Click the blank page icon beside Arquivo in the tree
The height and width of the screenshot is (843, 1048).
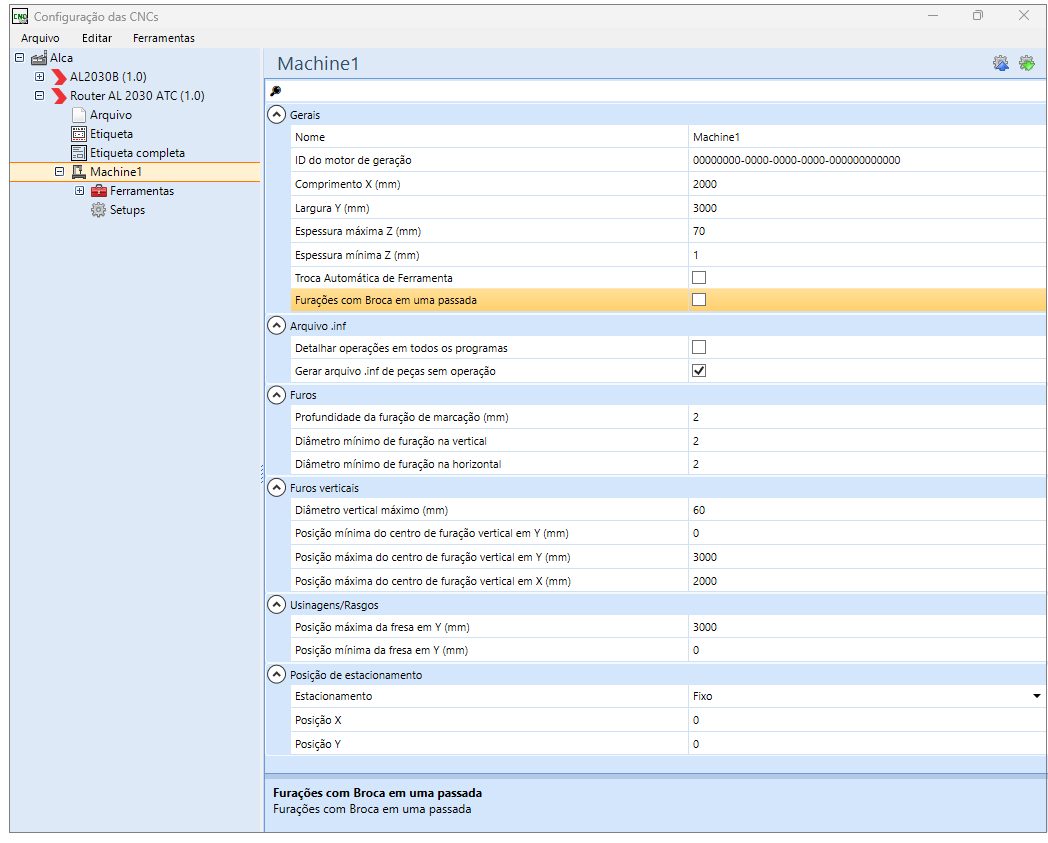tap(79, 115)
